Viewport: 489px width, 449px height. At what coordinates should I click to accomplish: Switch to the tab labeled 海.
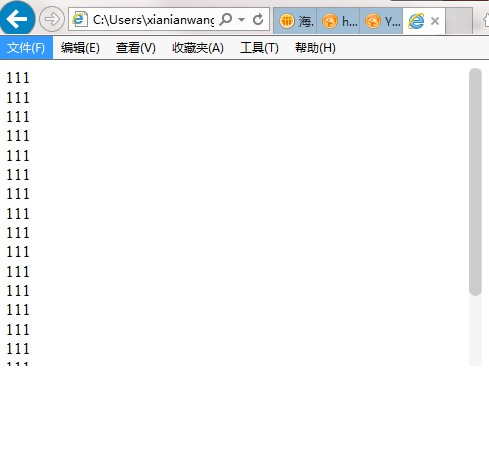tap(295, 21)
